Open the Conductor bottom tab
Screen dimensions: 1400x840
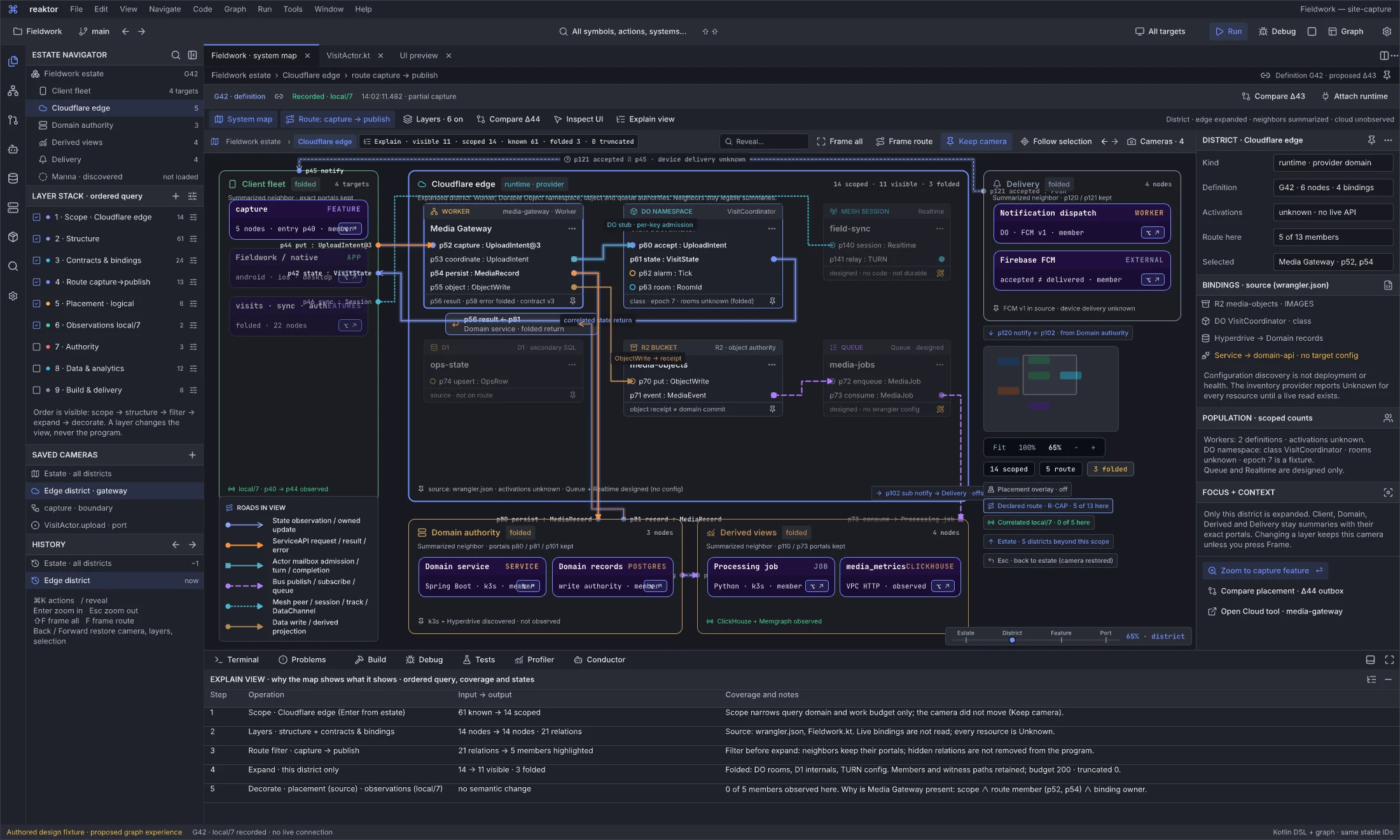pyautogui.click(x=599, y=660)
